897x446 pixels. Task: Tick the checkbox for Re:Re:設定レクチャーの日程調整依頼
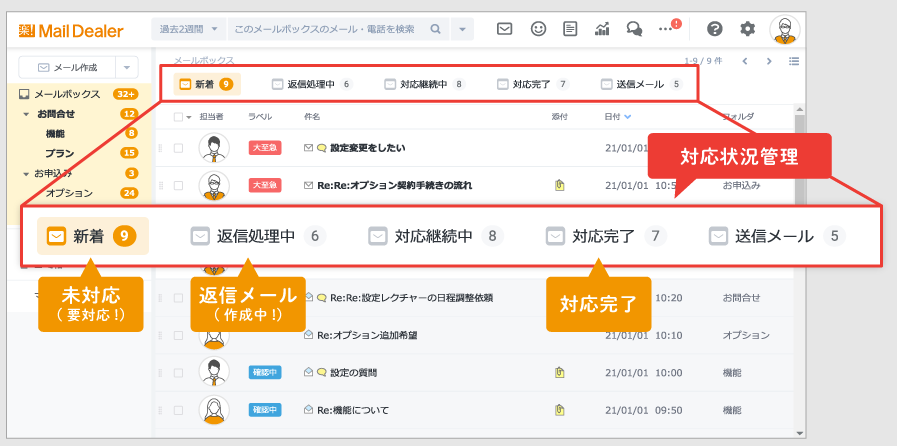(x=178, y=298)
